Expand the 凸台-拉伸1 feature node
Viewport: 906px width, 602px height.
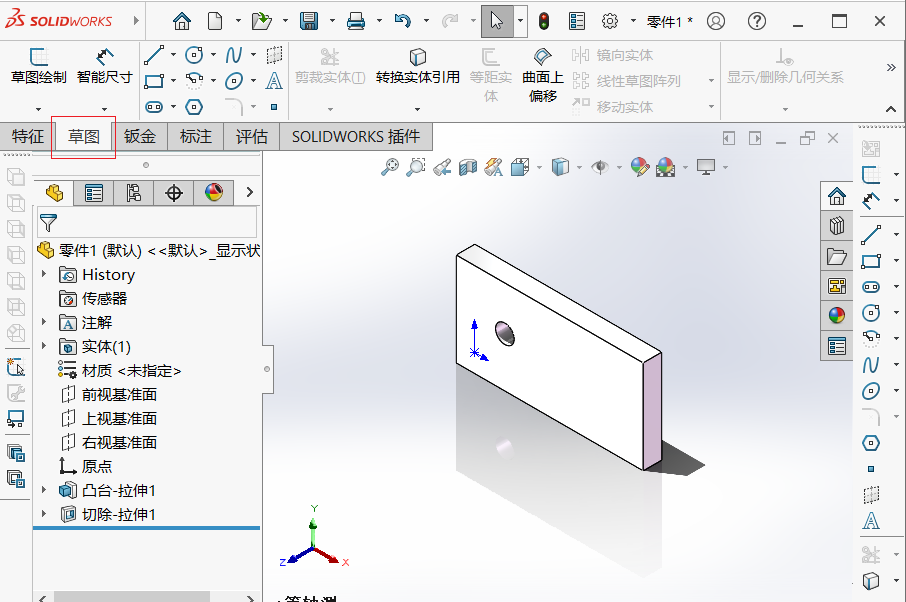[44, 490]
